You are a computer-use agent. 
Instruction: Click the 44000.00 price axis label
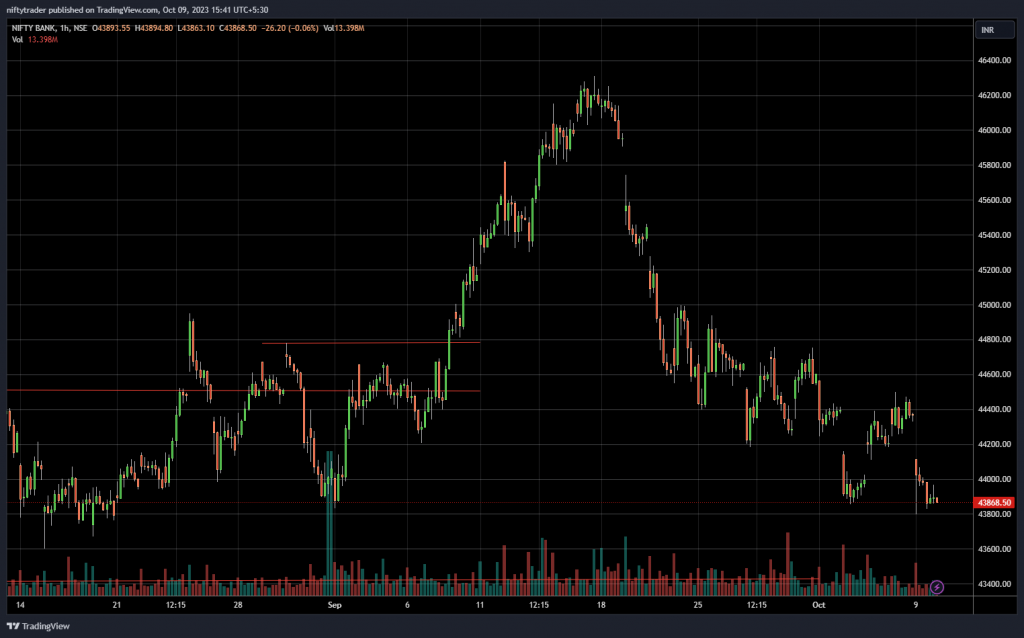click(994, 479)
